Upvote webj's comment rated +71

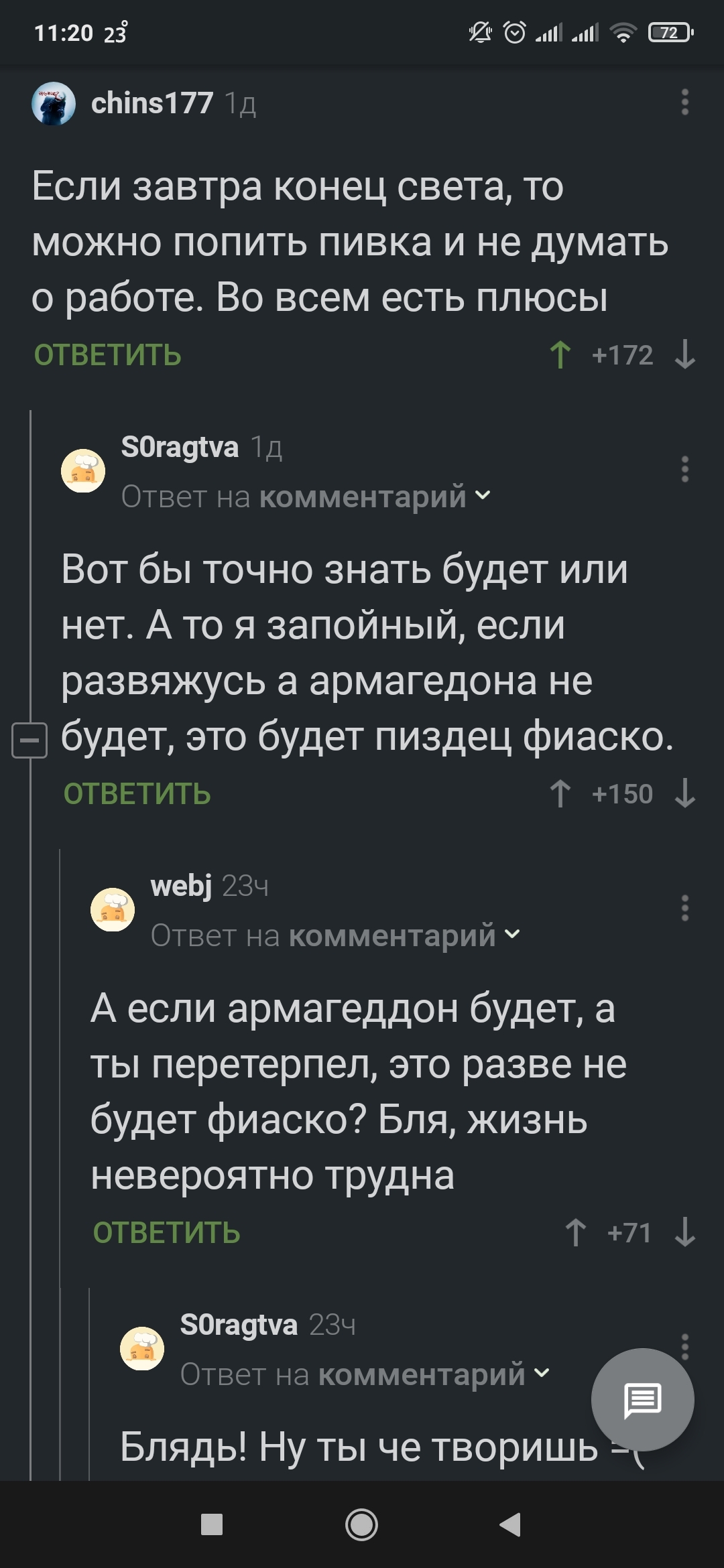pyautogui.click(x=576, y=1233)
